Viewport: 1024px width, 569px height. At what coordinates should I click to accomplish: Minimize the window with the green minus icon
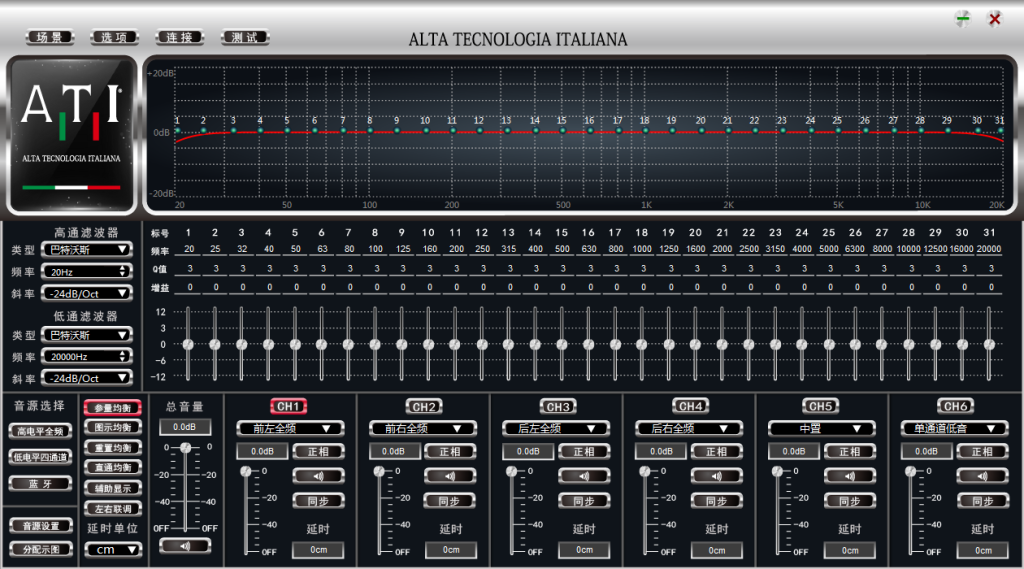point(963,18)
